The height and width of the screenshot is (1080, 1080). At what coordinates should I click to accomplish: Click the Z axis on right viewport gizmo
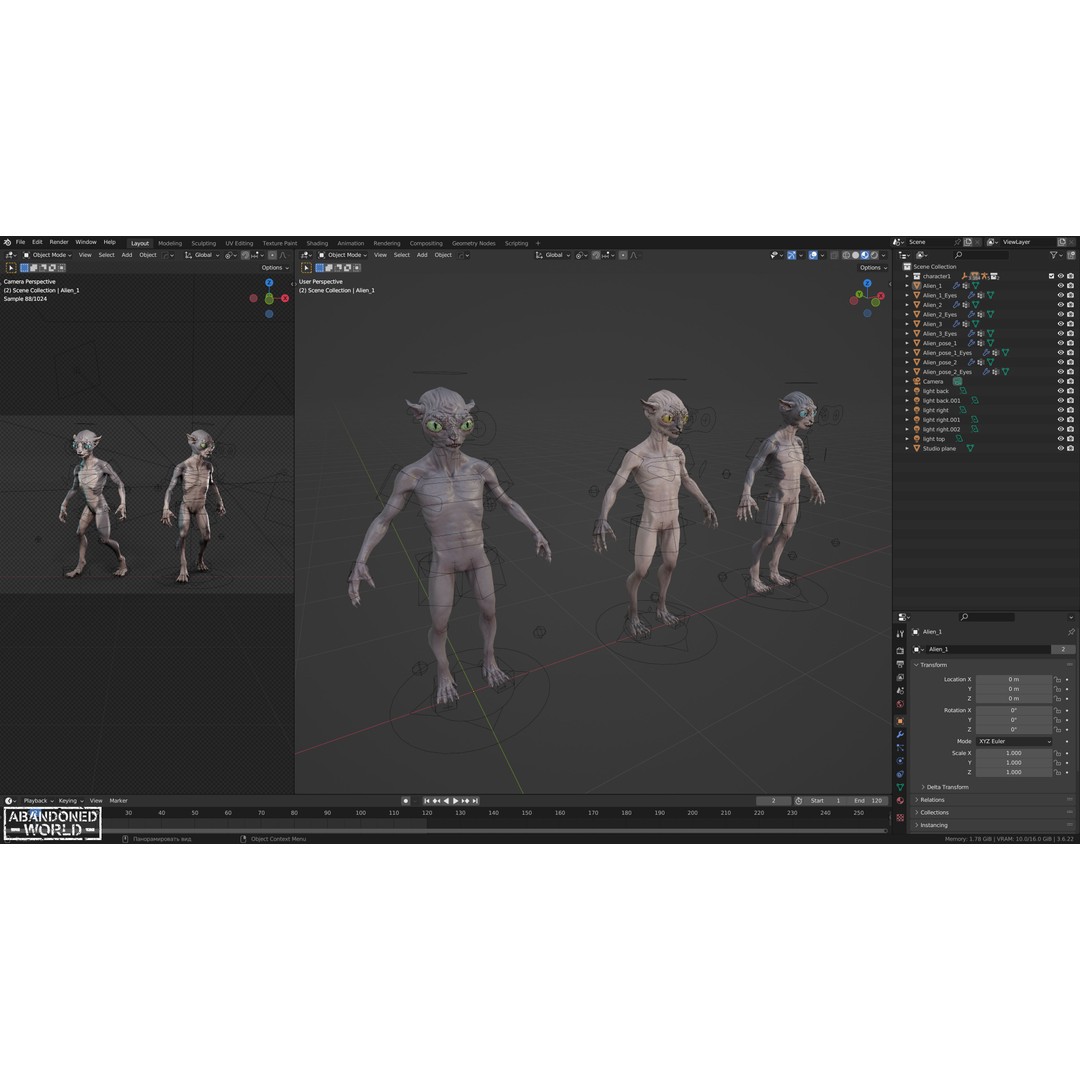coord(867,283)
